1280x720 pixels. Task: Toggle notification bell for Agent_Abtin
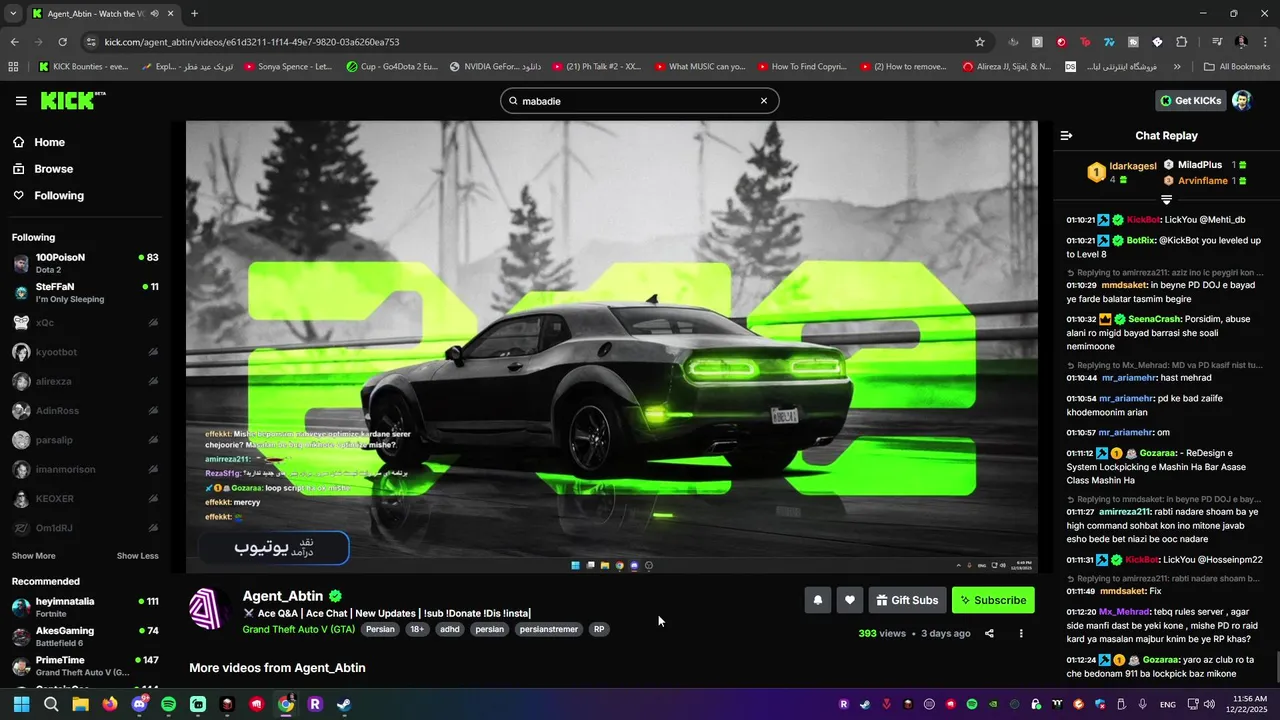point(818,600)
